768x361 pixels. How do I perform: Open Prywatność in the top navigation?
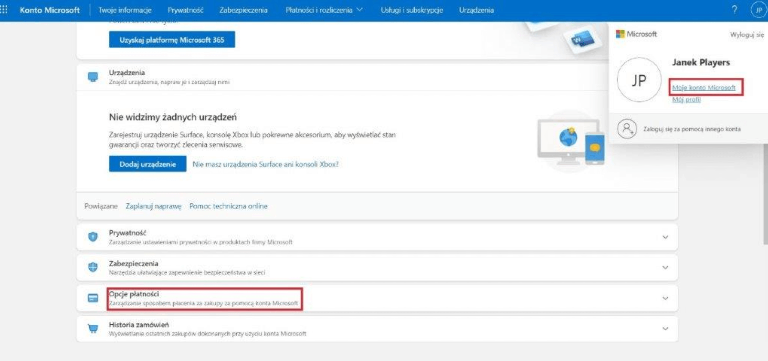[185, 10]
